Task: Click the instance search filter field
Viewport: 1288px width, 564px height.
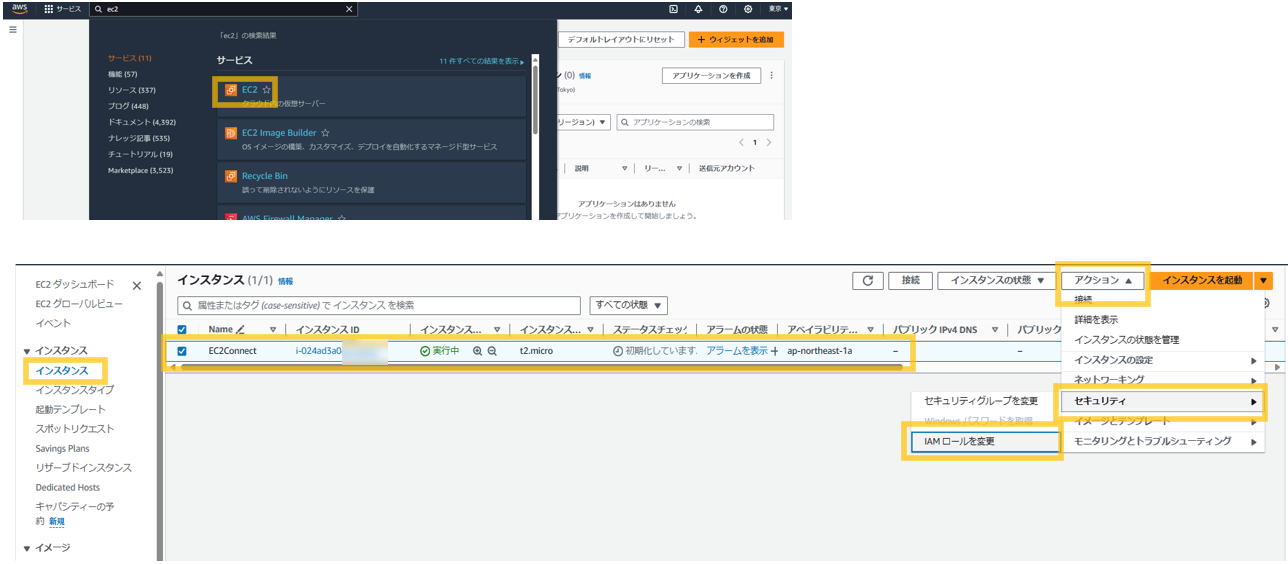Action: click(379, 305)
